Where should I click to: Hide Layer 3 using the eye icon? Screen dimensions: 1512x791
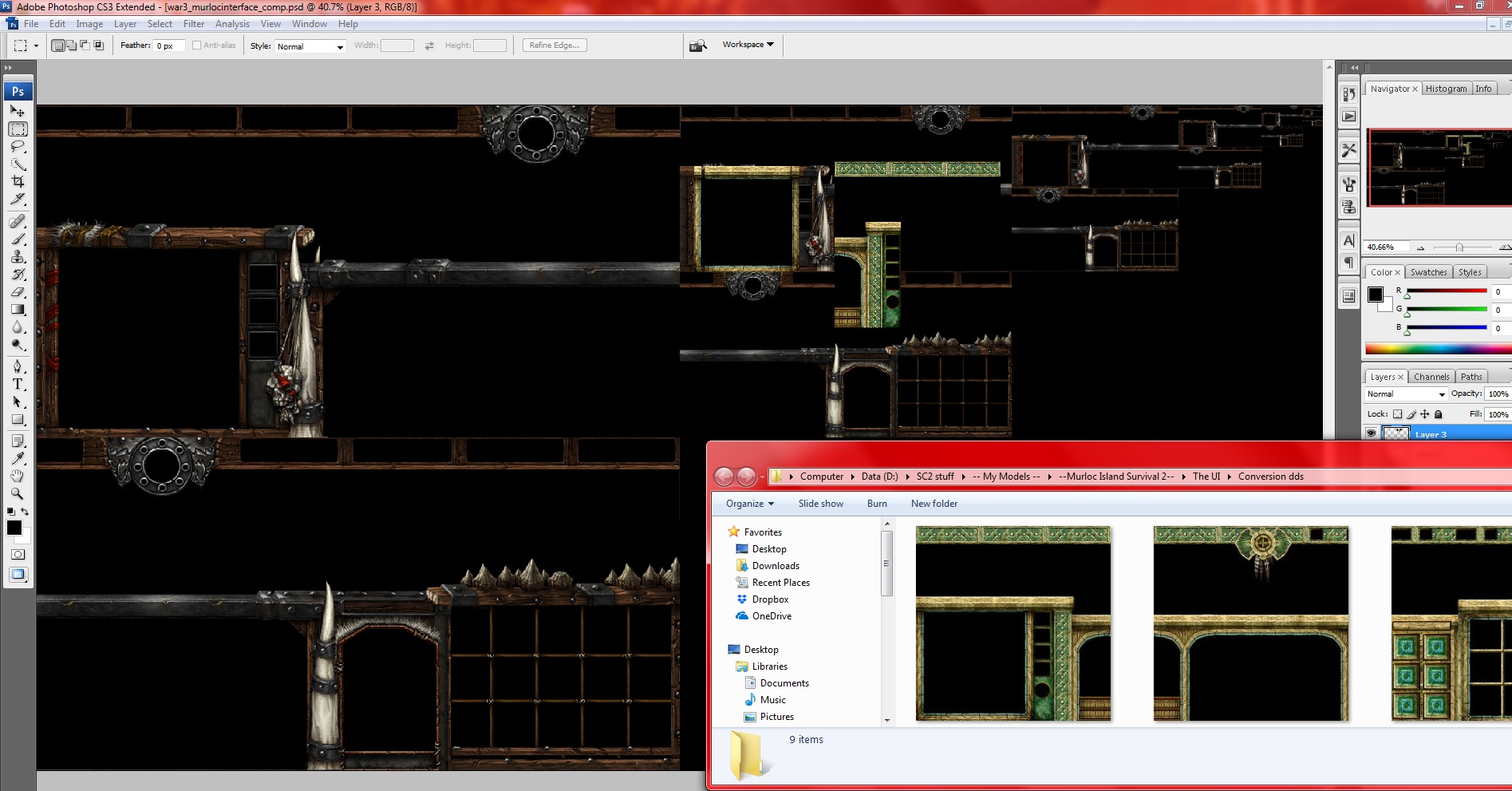1371,433
